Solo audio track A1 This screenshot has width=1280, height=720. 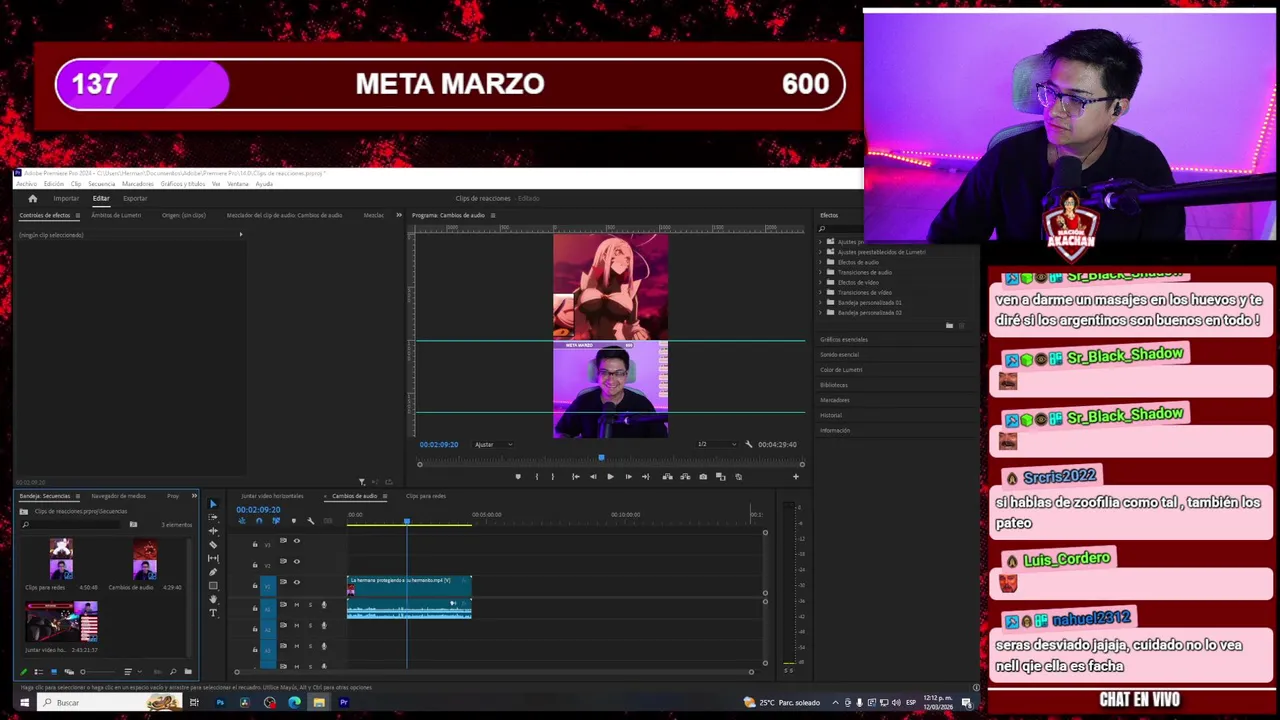(310, 605)
